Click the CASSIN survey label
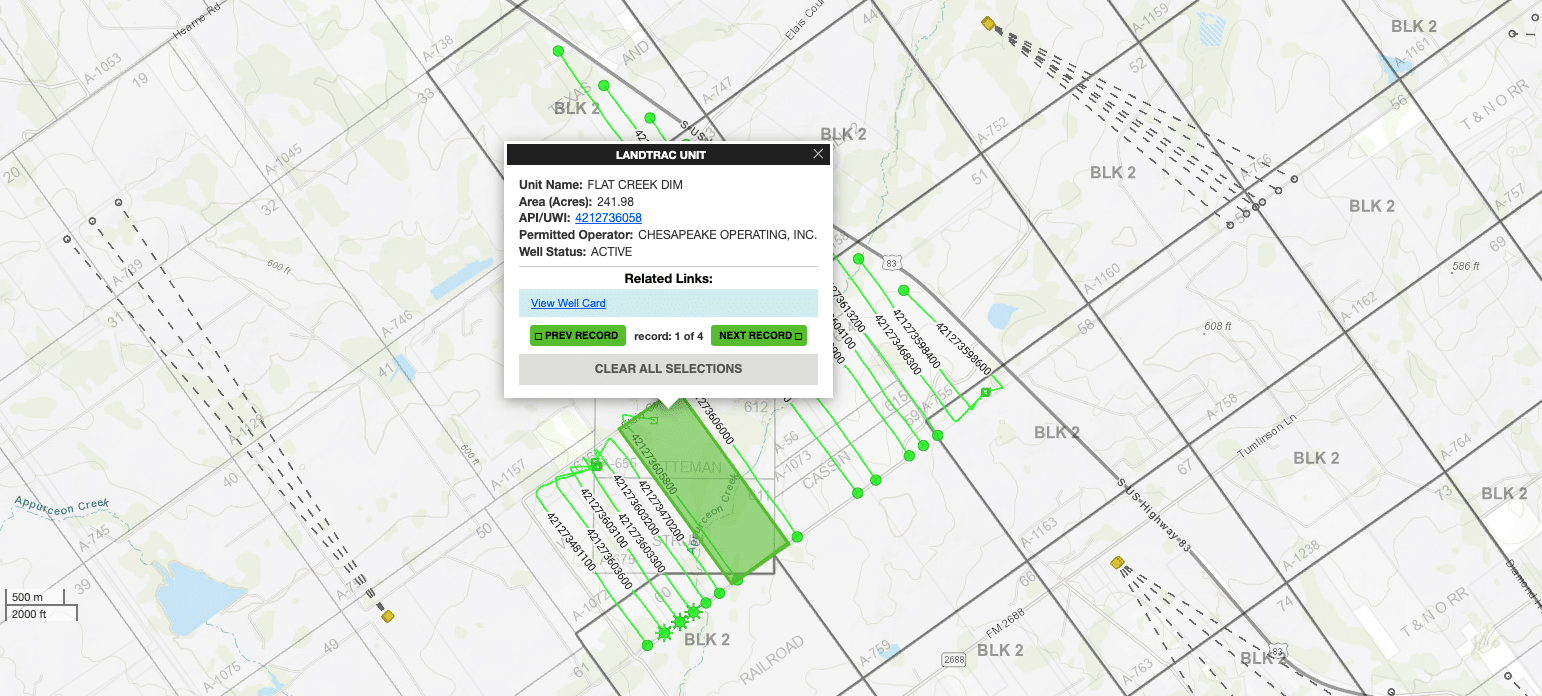1542x696 pixels. pyautogui.click(x=826, y=470)
